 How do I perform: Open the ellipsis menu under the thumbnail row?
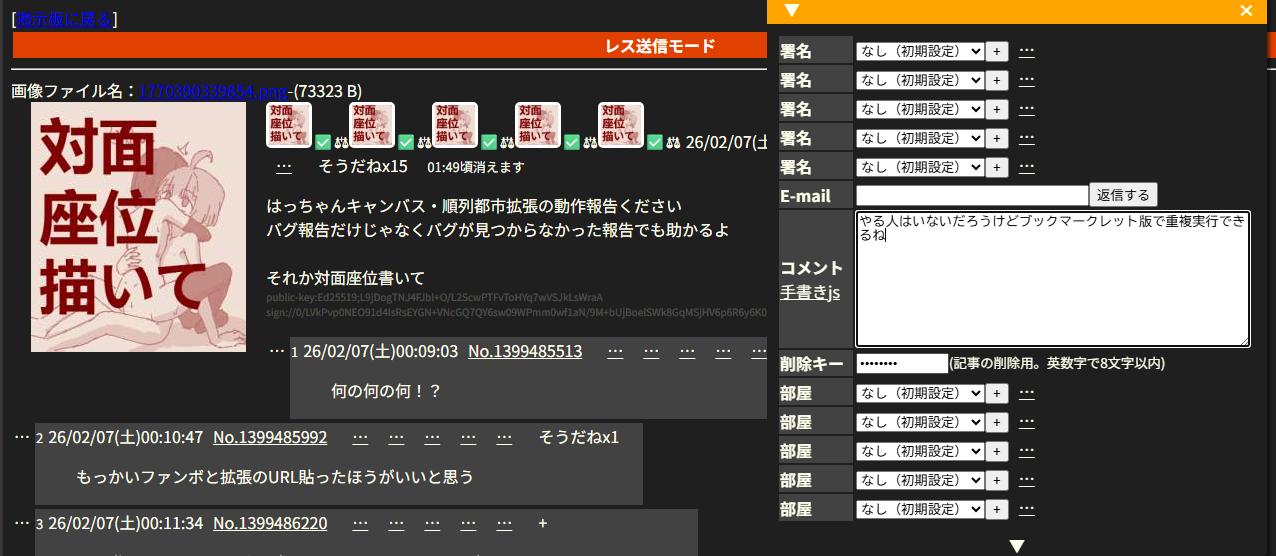284,166
